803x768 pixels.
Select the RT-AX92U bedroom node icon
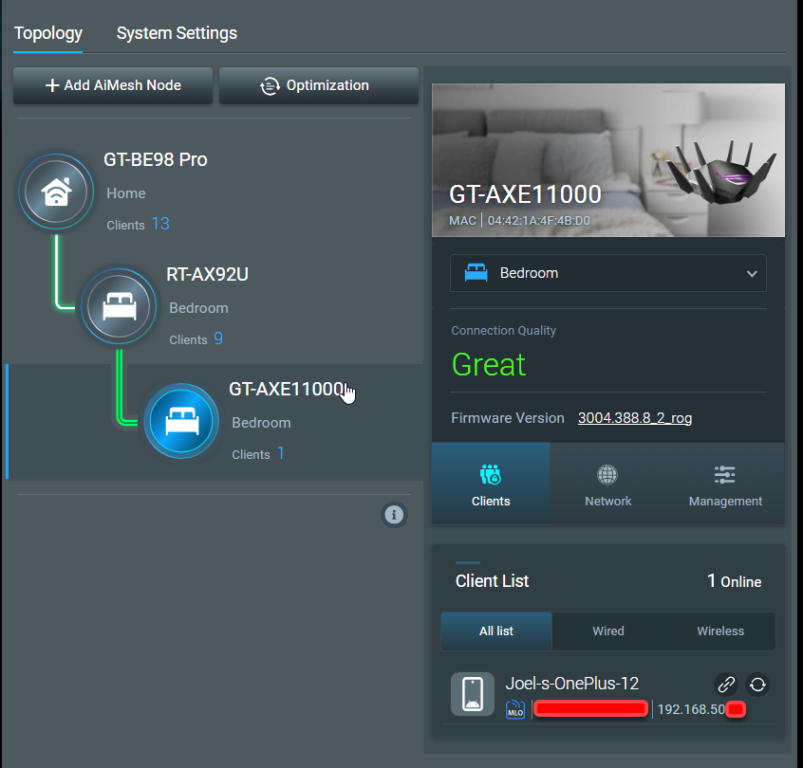[x=119, y=307]
